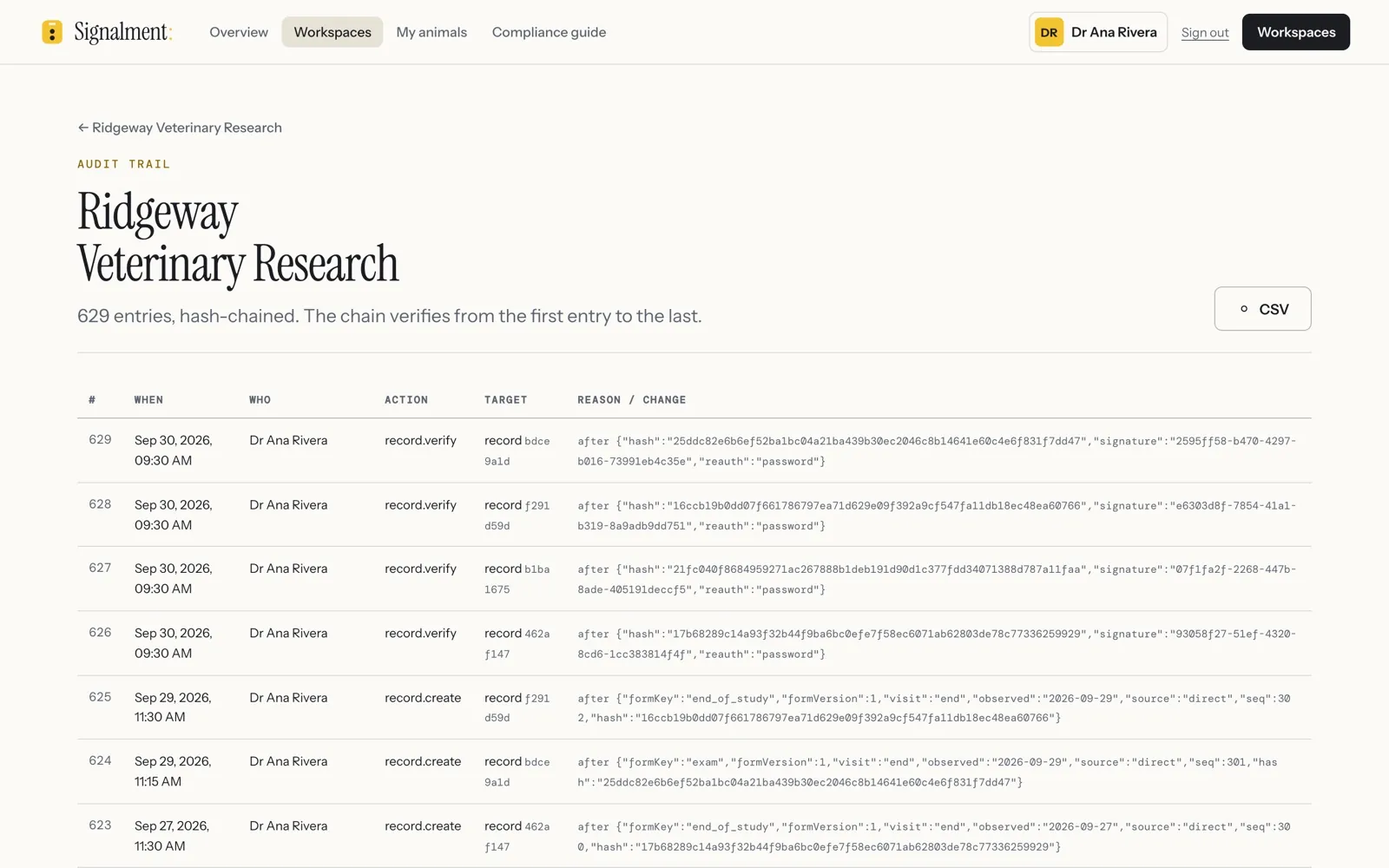Click the Sep 27, 2026, 11:30 AM timestamp
Screen dimensions: 1389x868
172,836
